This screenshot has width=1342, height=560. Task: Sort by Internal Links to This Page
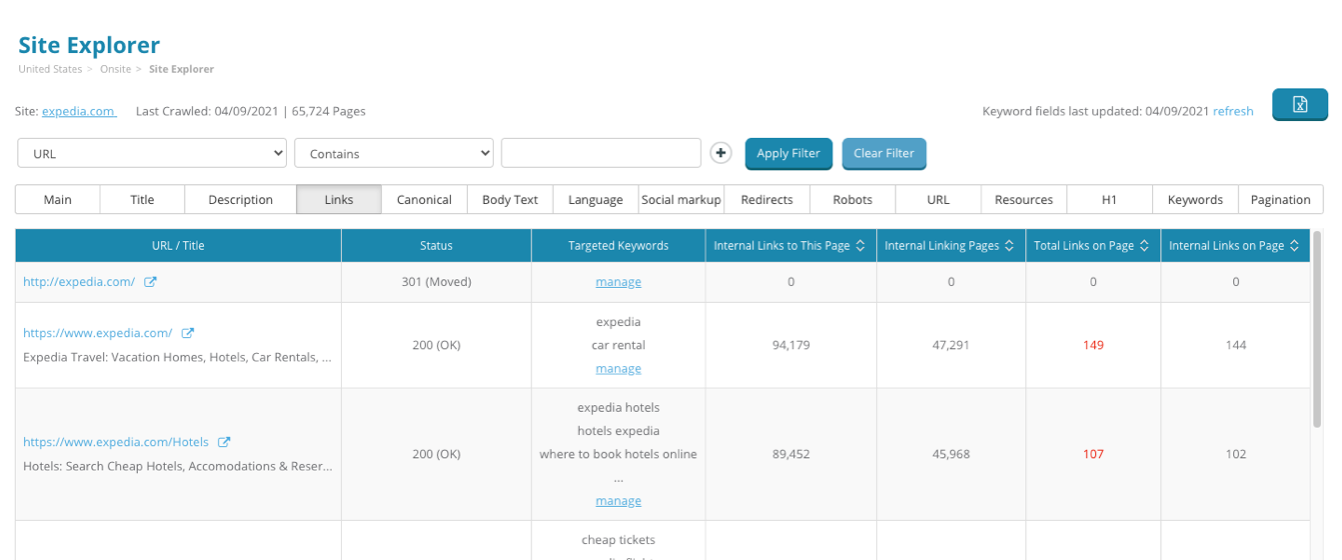pos(858,246)
